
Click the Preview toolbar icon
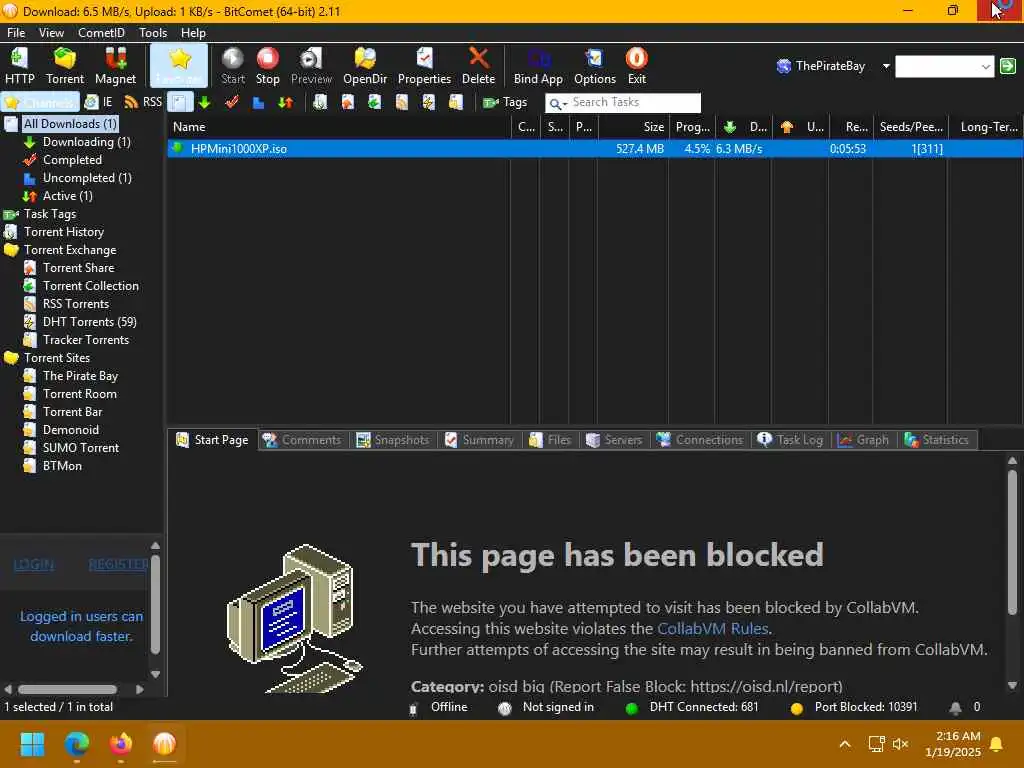pyautogui.click(x=312, y=65)
